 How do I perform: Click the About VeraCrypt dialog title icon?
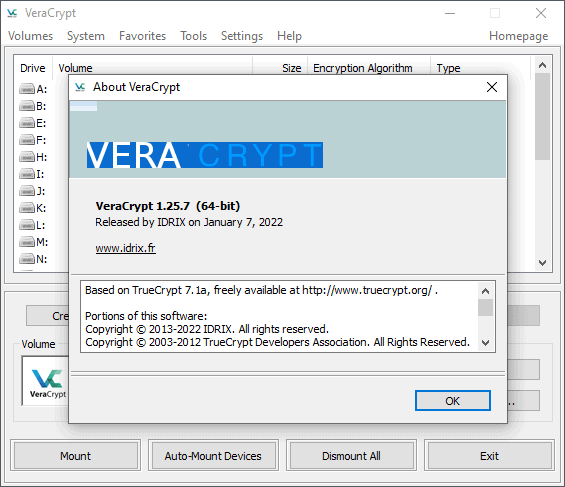[80, 87]
